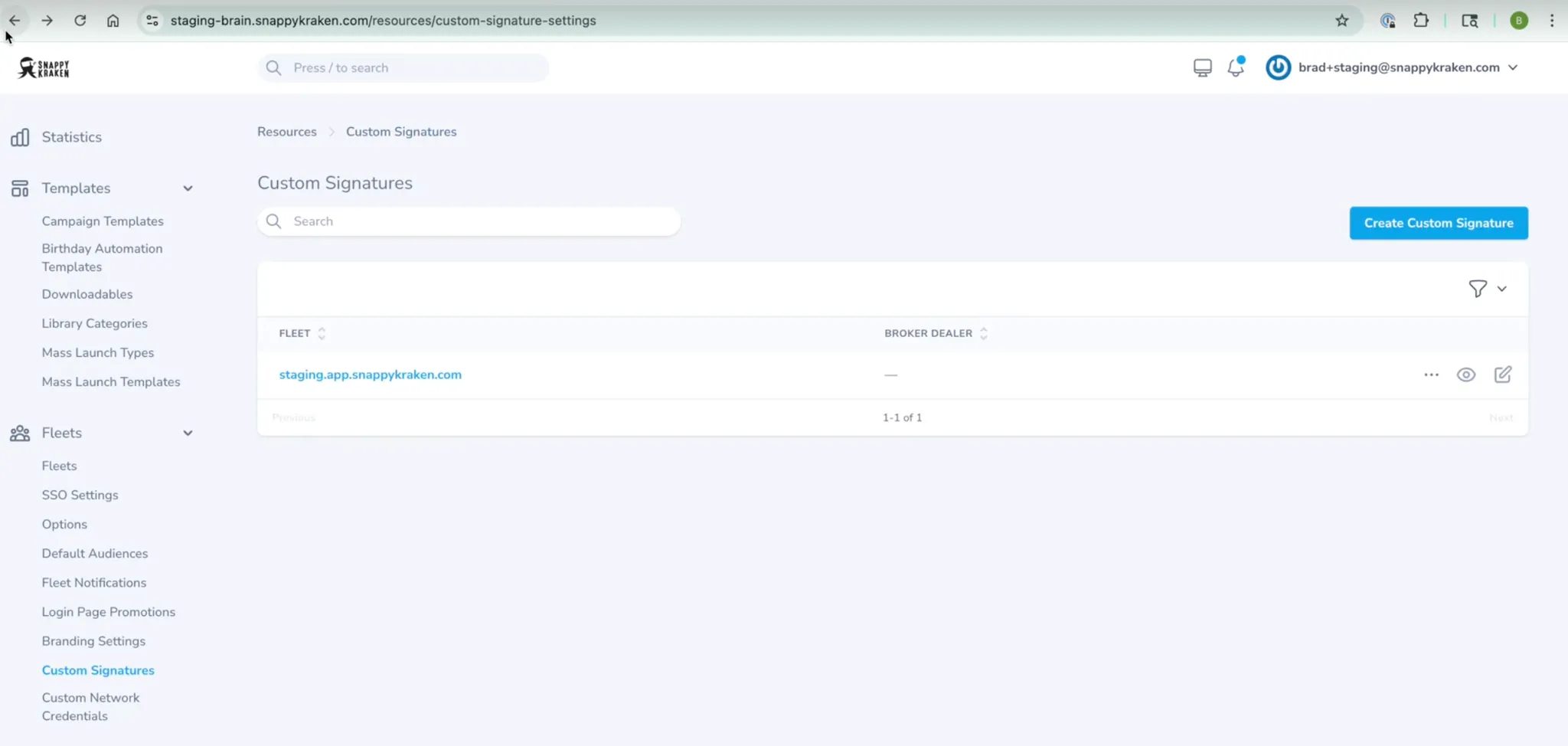Open browser home page

113,21
